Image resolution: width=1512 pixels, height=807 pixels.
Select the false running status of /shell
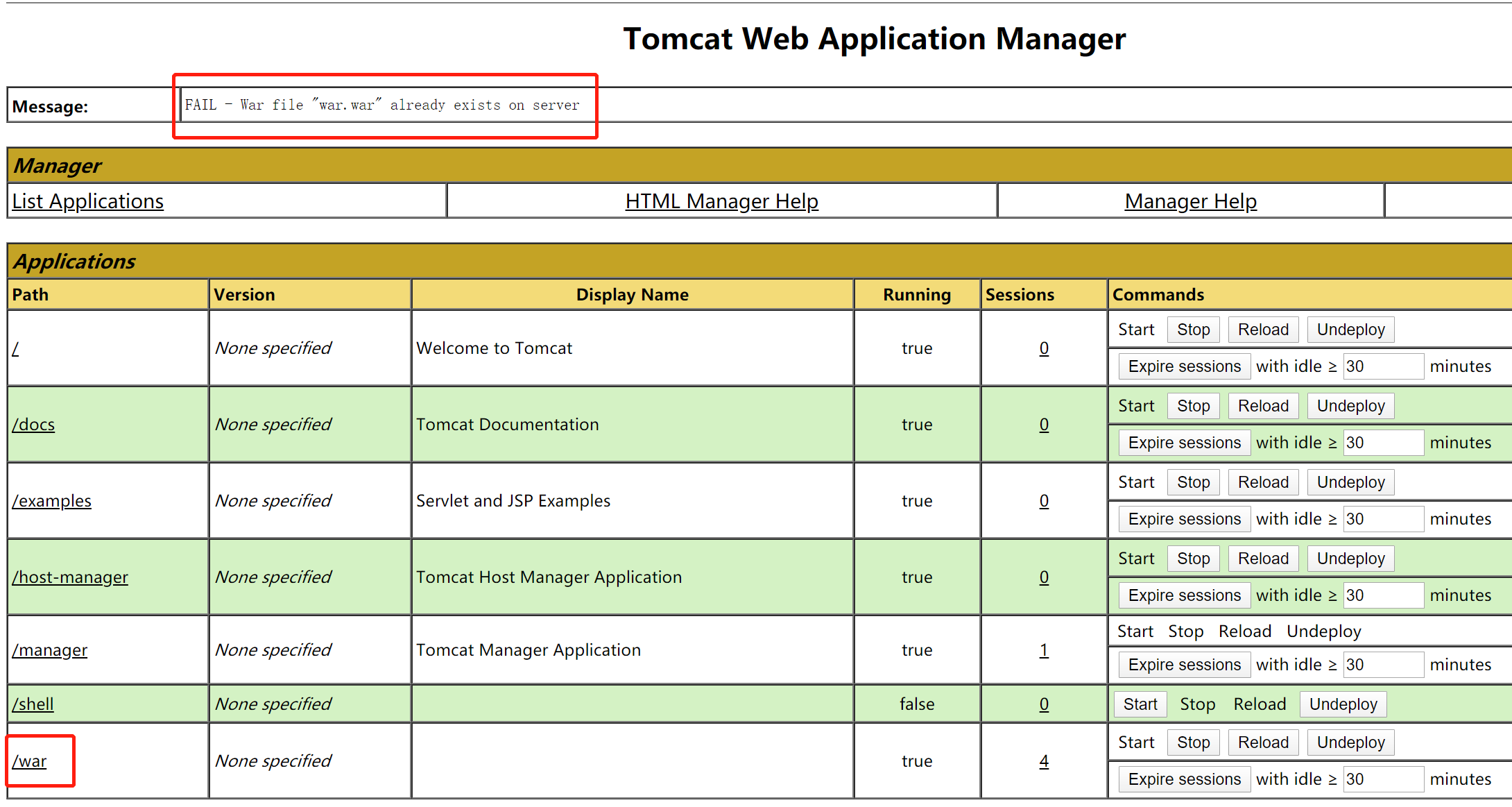(x=917, y=704)
